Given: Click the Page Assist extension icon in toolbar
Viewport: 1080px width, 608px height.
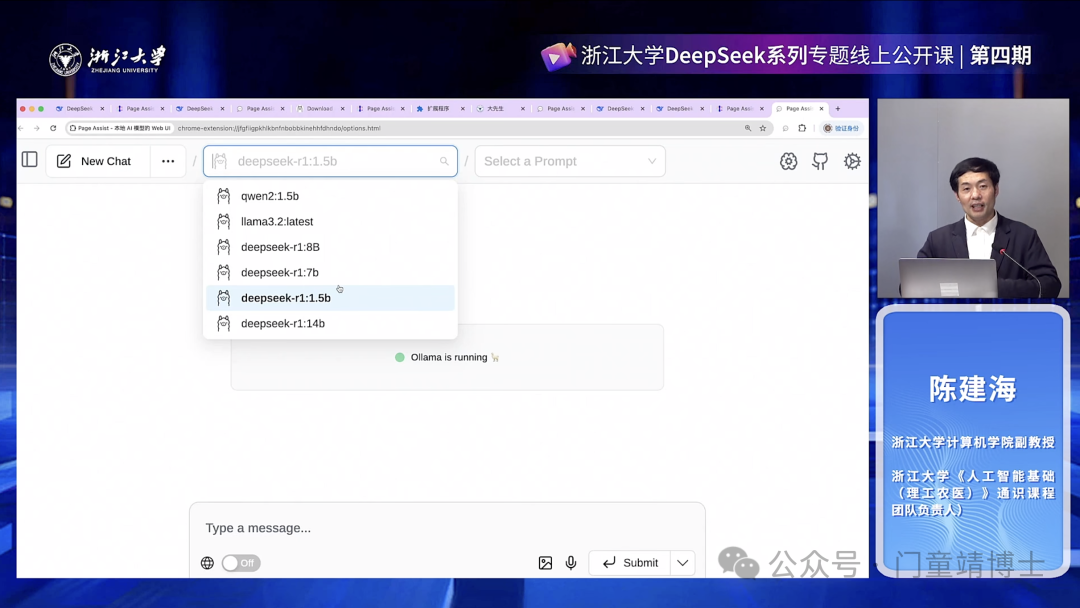Looking at the screenshot, I should (x=785, y=128).
